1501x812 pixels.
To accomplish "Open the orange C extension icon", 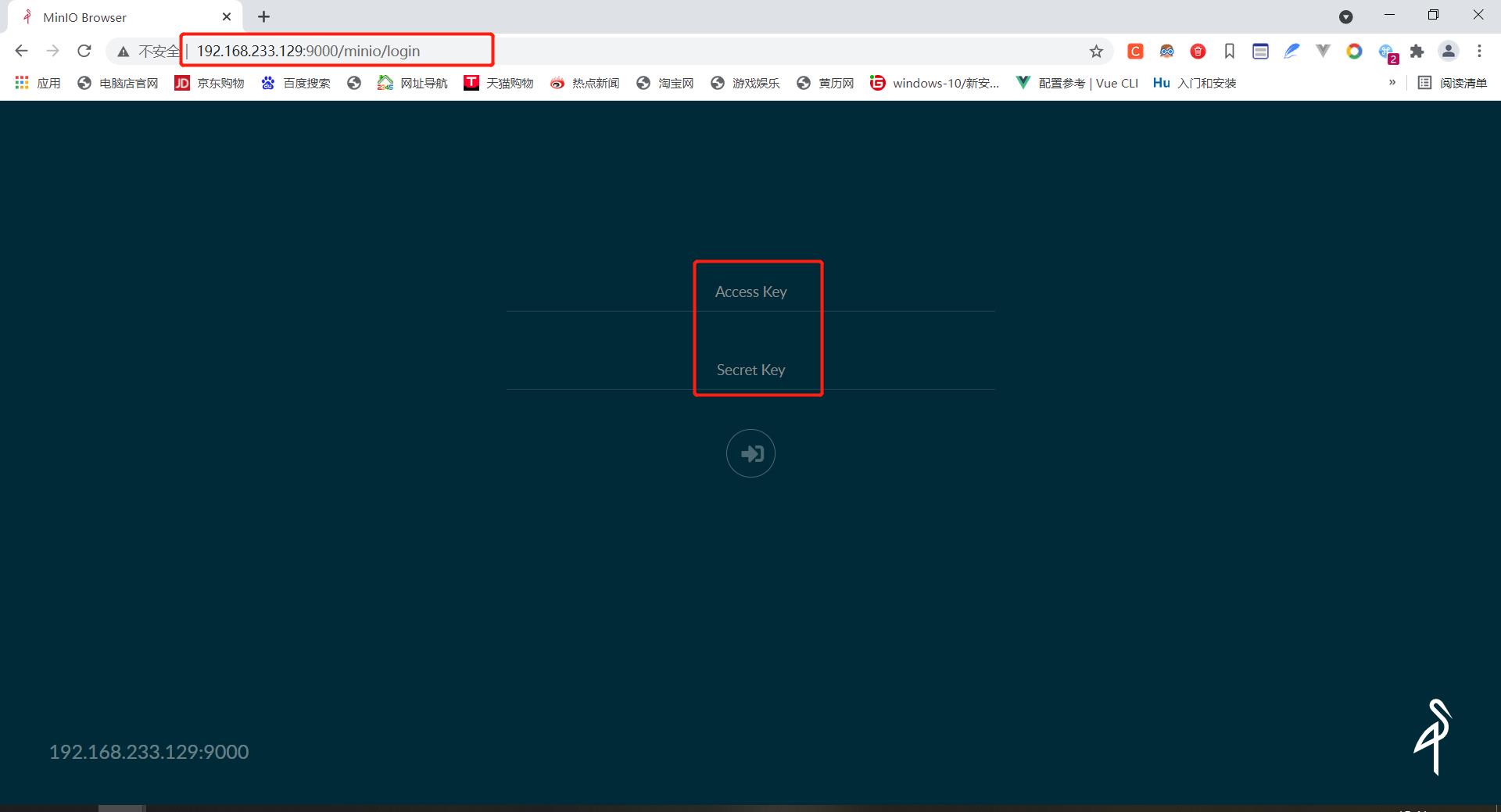I will (1135, 52).
